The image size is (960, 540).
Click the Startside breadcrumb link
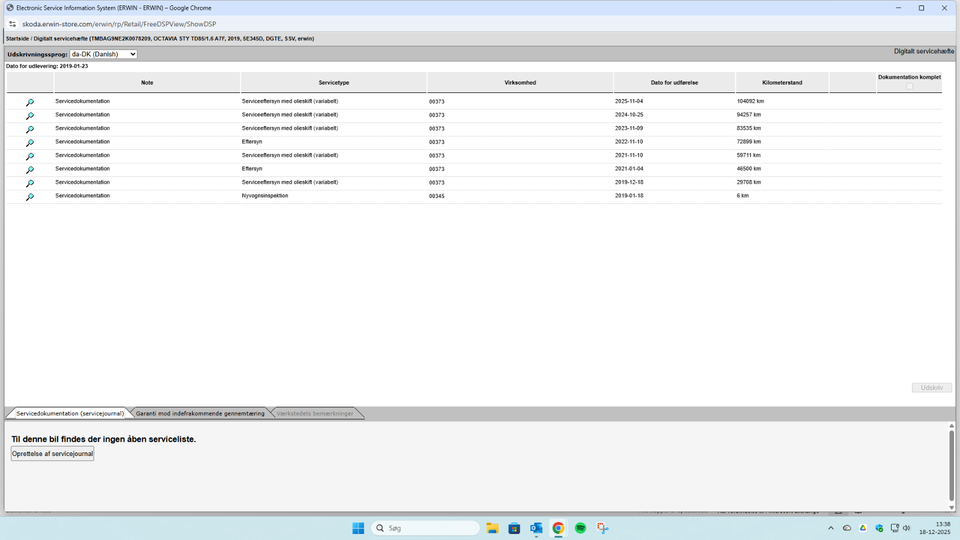pyautogui.click(x=18, y=38)
